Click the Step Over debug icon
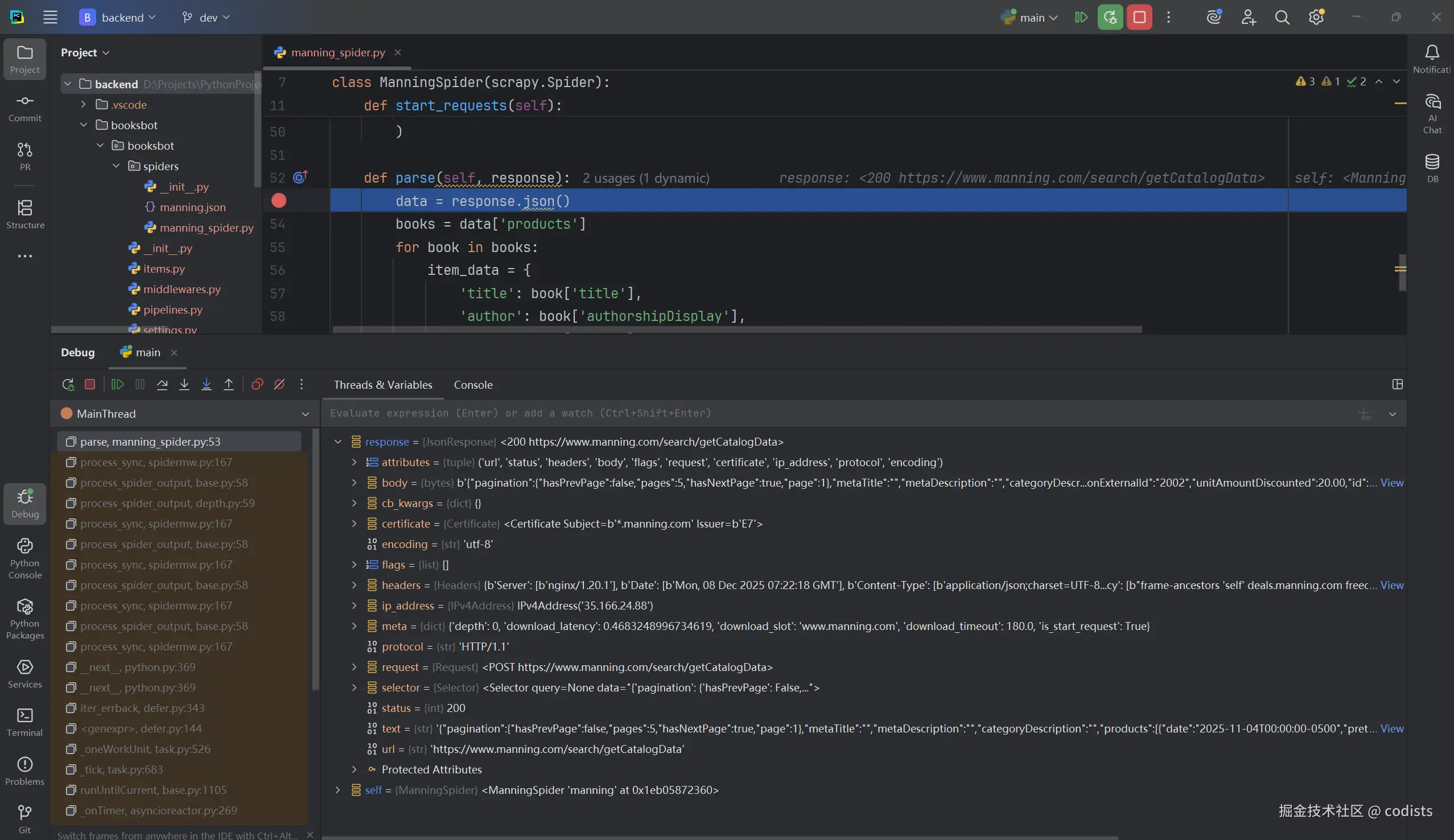This screenshot has height=840, width=1454. (162, 384)
